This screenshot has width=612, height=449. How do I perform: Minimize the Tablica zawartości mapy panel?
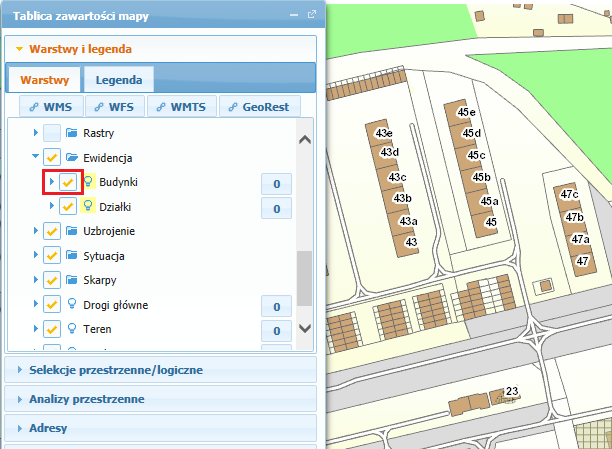[x=294, y=15]
